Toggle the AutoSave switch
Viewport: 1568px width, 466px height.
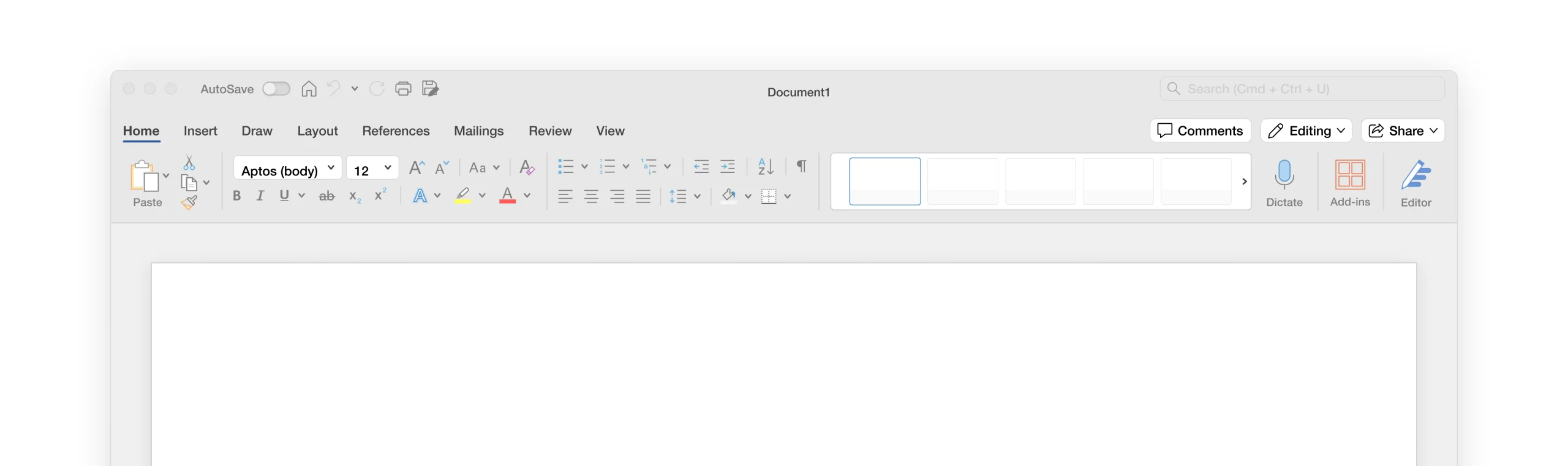pos(276,89)
